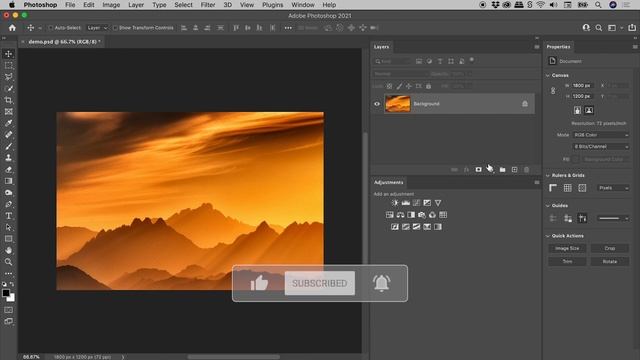
Task: Open the Auto-Select Layer dropdown
Action: 97,28
